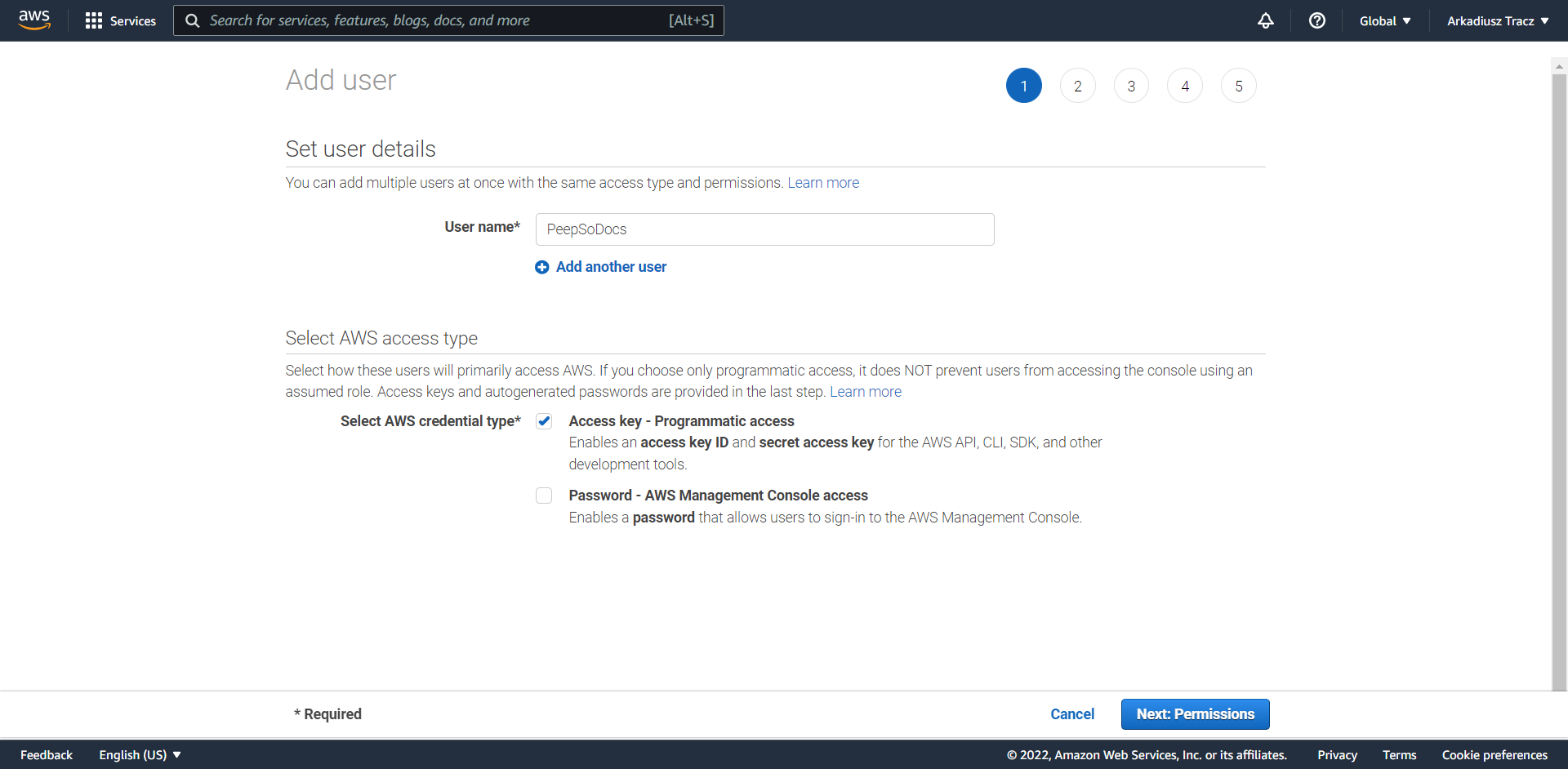Open the Arkadiusz Tracz account menu

click(x=1498, y=20)
